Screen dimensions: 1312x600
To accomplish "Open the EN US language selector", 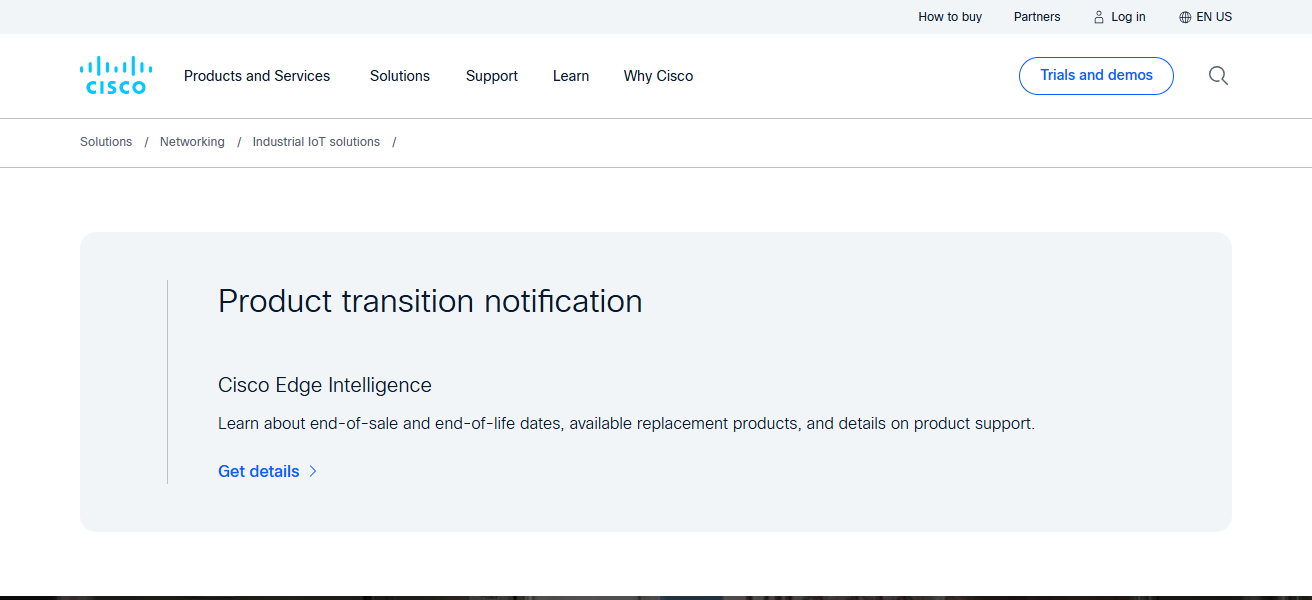I will click(1212, 16).
